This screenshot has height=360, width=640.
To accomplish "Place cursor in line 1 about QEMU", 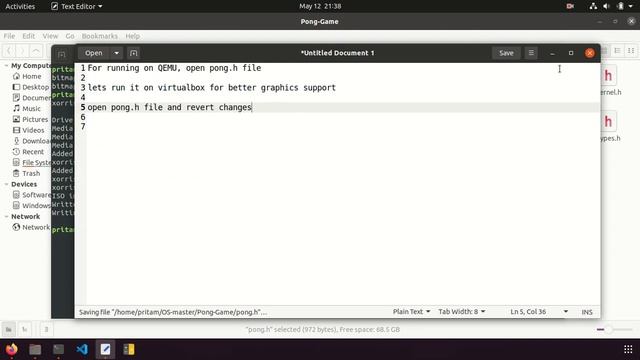I will (174, 68).
